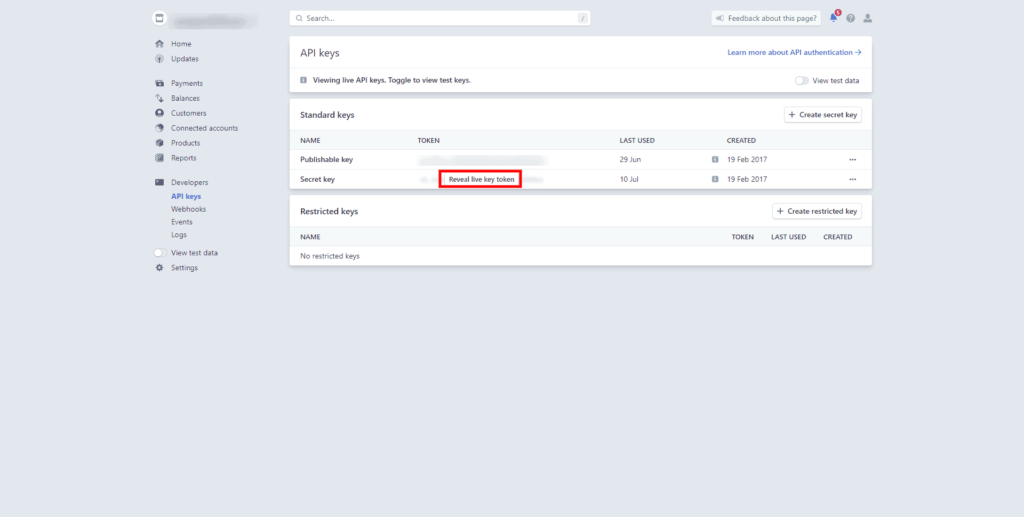
Task: Open Connected accounts section
Action: point(204,129)
